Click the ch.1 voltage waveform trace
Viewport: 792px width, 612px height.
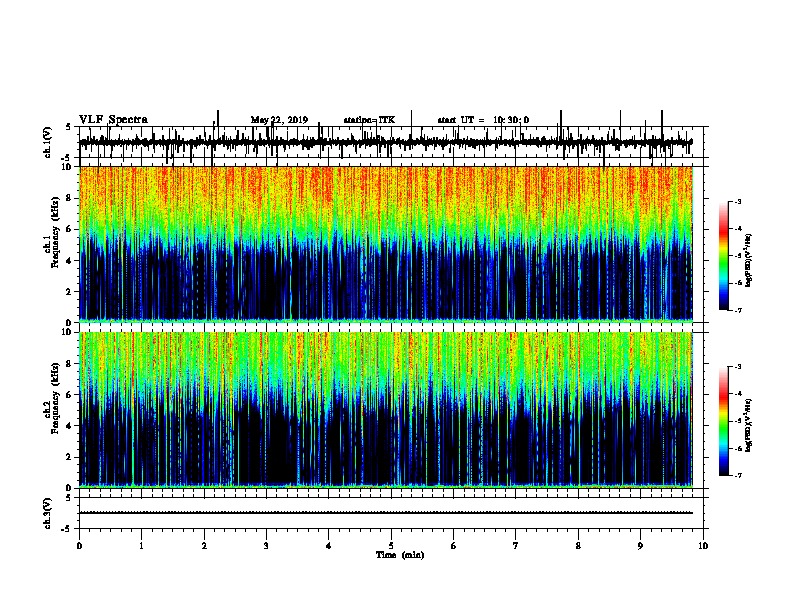(x=386, y=143)
